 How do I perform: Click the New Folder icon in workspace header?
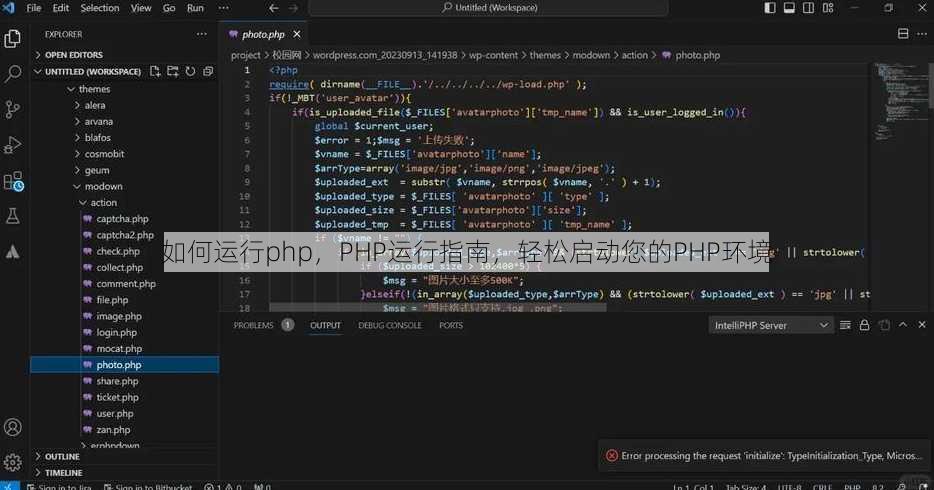(173, 71)
